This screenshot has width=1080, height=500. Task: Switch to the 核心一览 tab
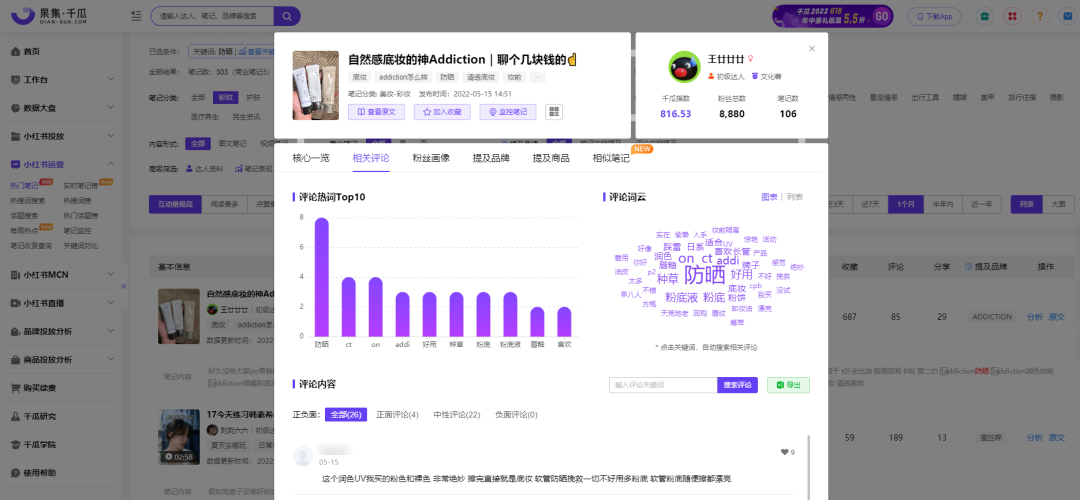(x=311, y=158)
